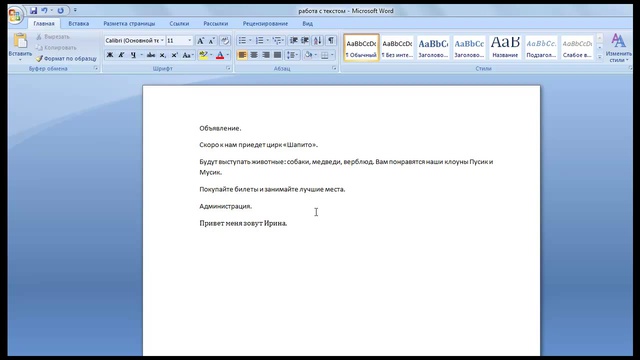The width and height of the screenshot is (640, 360).
Task: Switch to the Вставка tab
Action: [79, 24]
